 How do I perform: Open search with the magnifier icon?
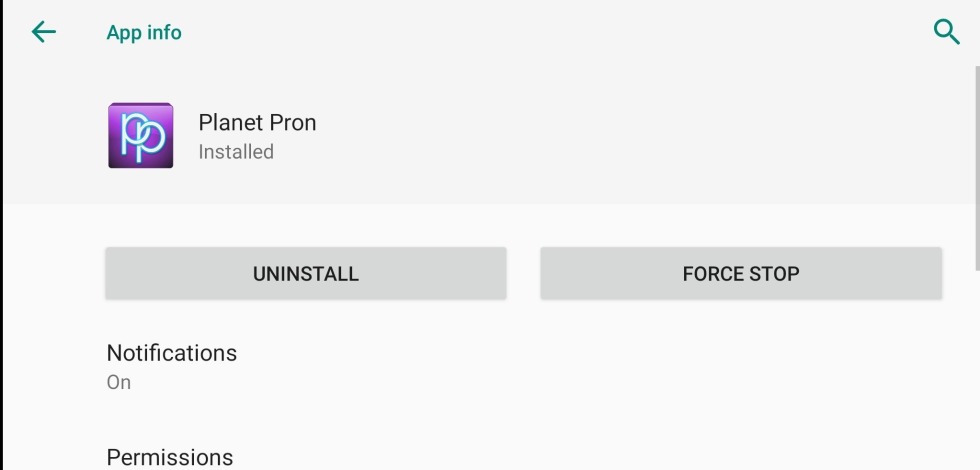(946, 32)
